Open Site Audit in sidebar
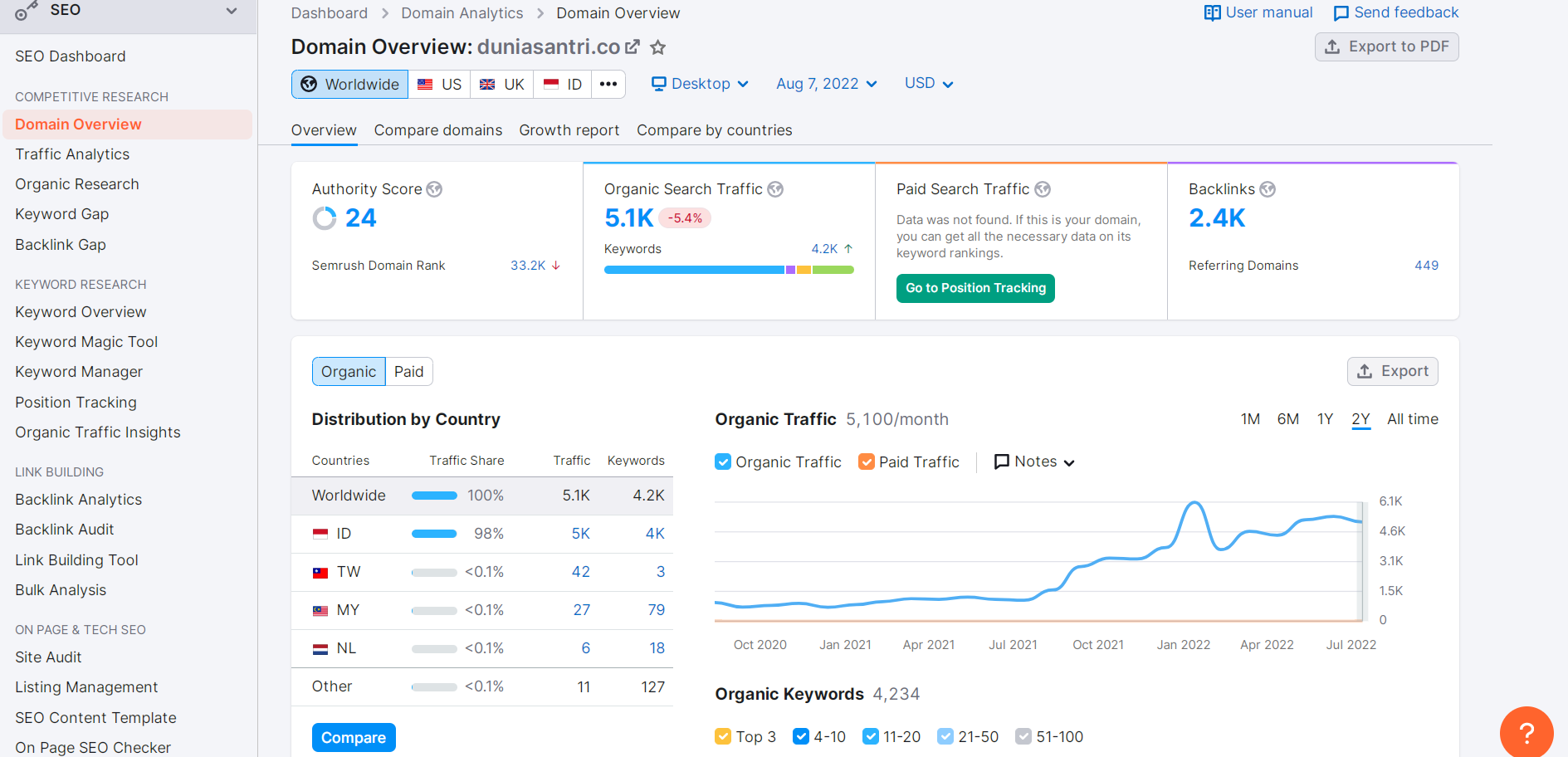The width and height of the screenshot is (1568, 757). tap(48, 657)
